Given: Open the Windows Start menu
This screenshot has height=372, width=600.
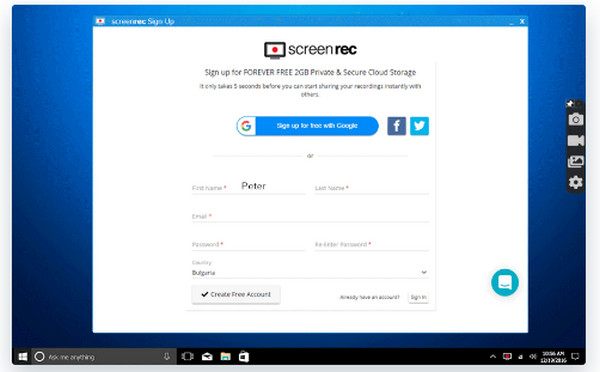Looking at the screenshot, I should point(23,357).
